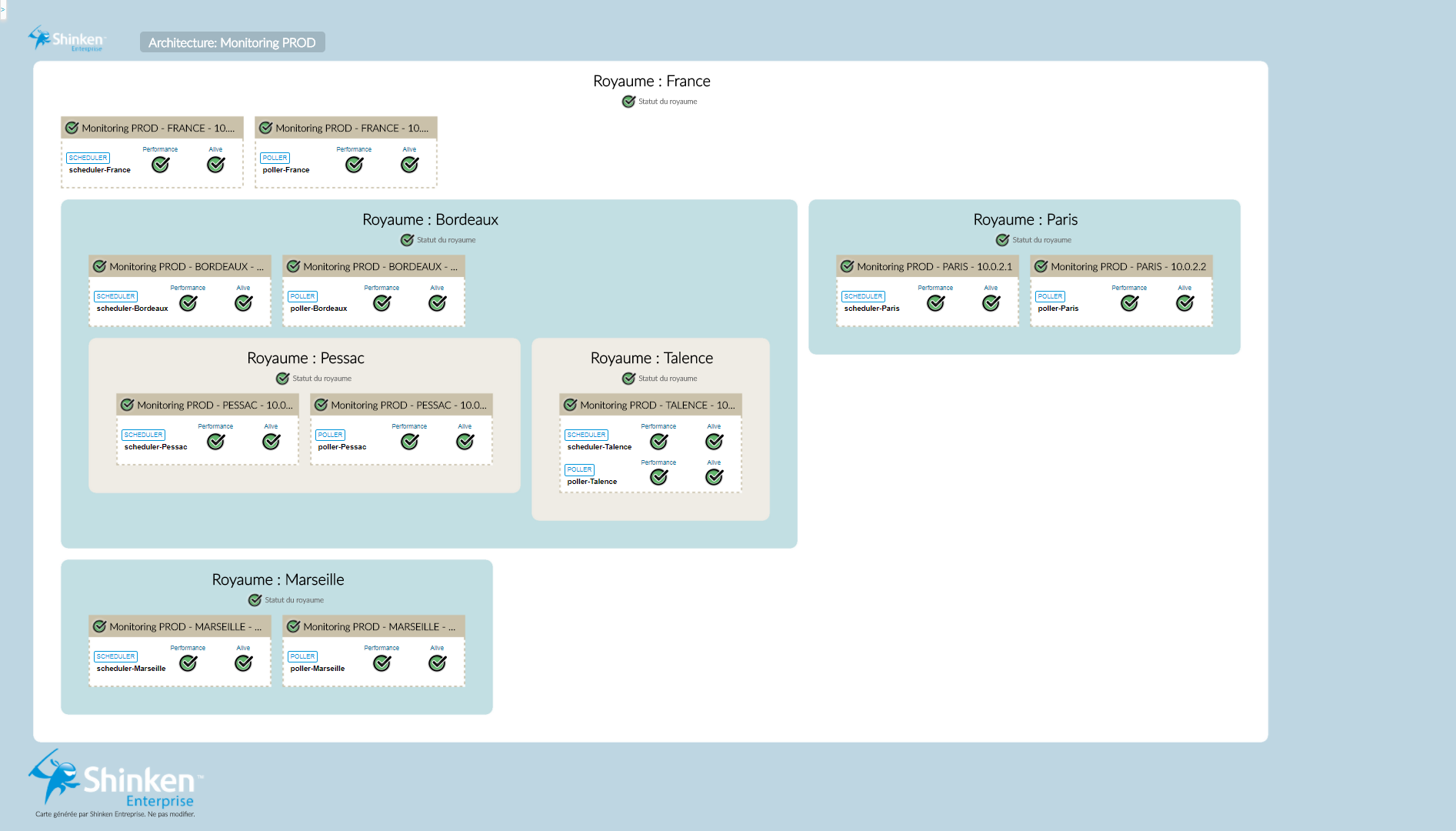Click scheduler-Talence Performance status check
The width and height of the screenshot is (1456, 831).
pyautogui.click(x=658, y=442)
